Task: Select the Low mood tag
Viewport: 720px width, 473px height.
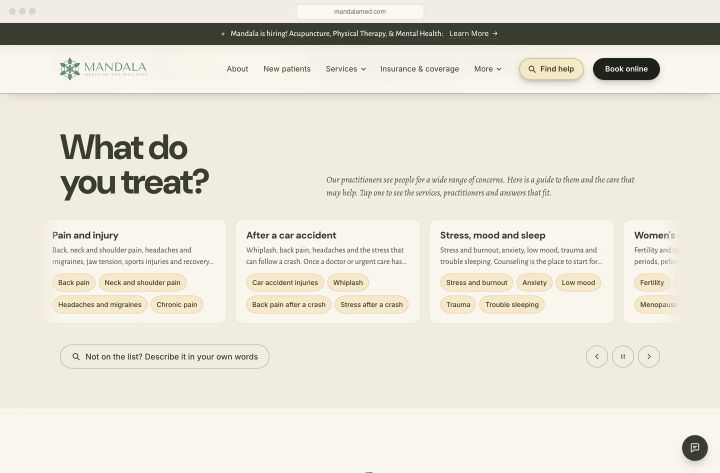Action: pyautogui.click(x=578, y=282)
